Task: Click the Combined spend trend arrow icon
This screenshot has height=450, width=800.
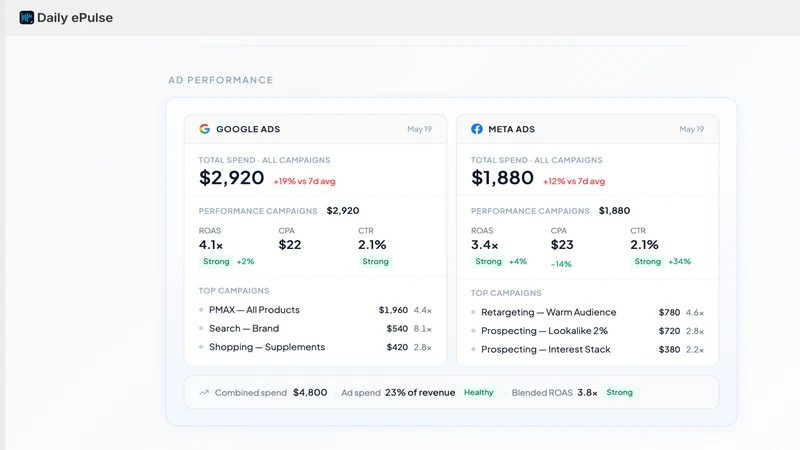Action: click(204, 392)
